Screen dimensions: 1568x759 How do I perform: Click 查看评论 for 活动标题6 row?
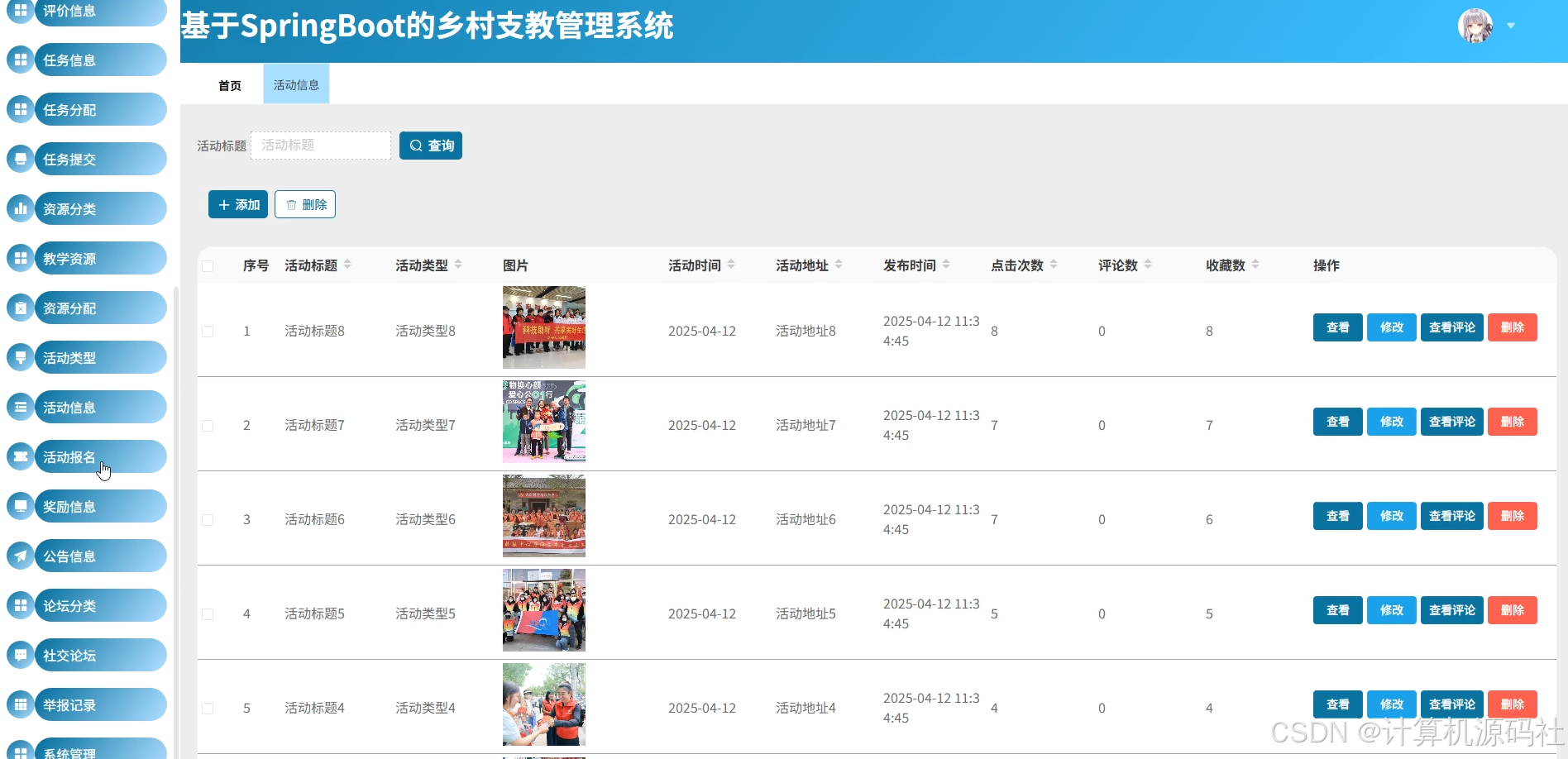pos(1452,516)
